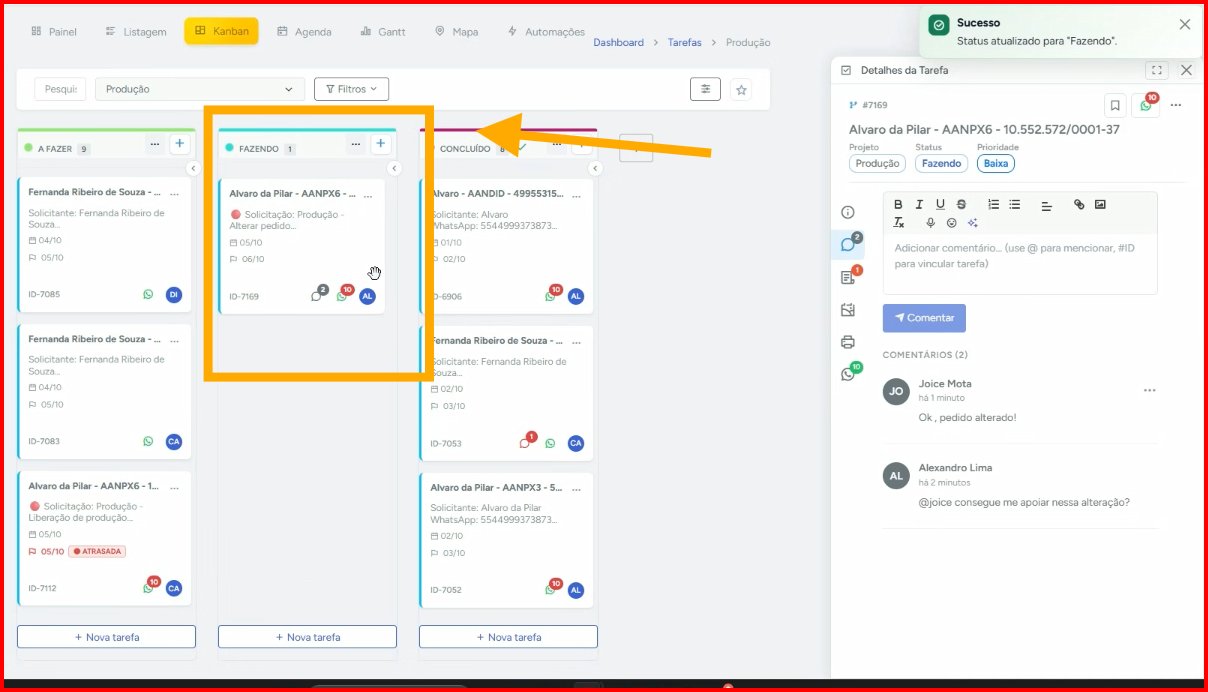Open the Automações tab
This screenshot has height=692, width=1208.
pyautogui.click(x=546, y=32)
